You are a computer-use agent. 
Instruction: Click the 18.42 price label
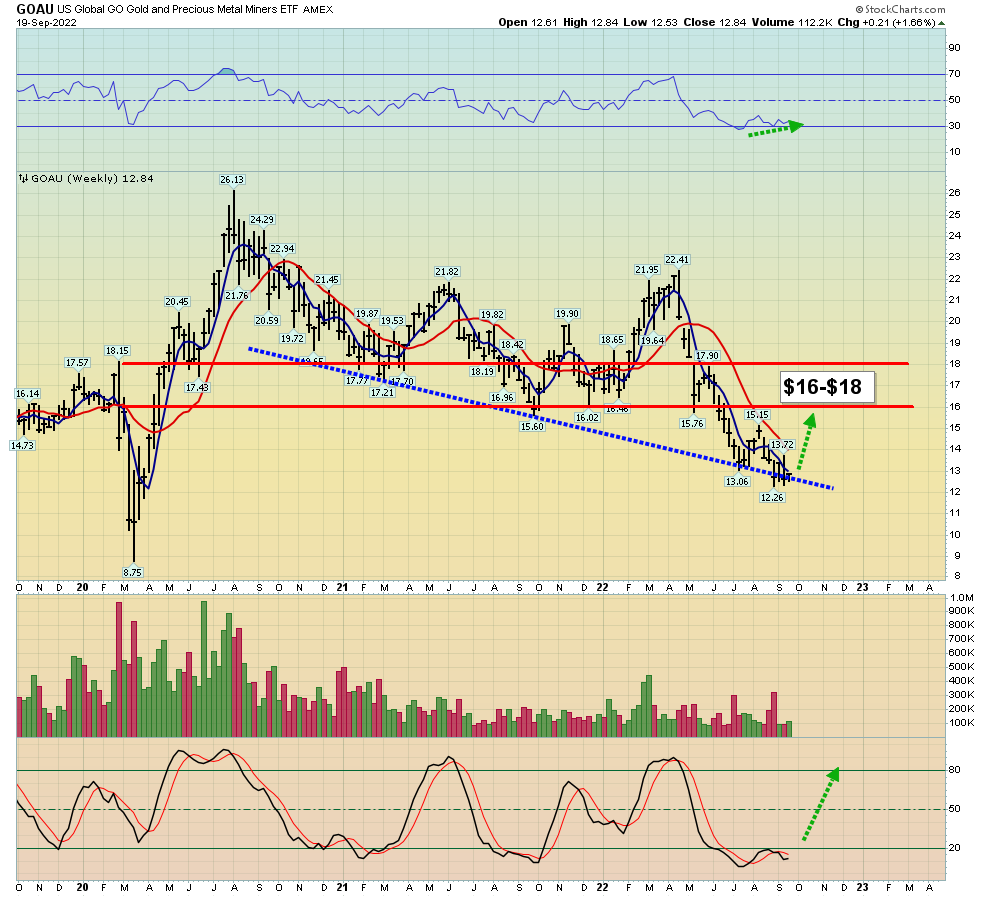point(512,345)
